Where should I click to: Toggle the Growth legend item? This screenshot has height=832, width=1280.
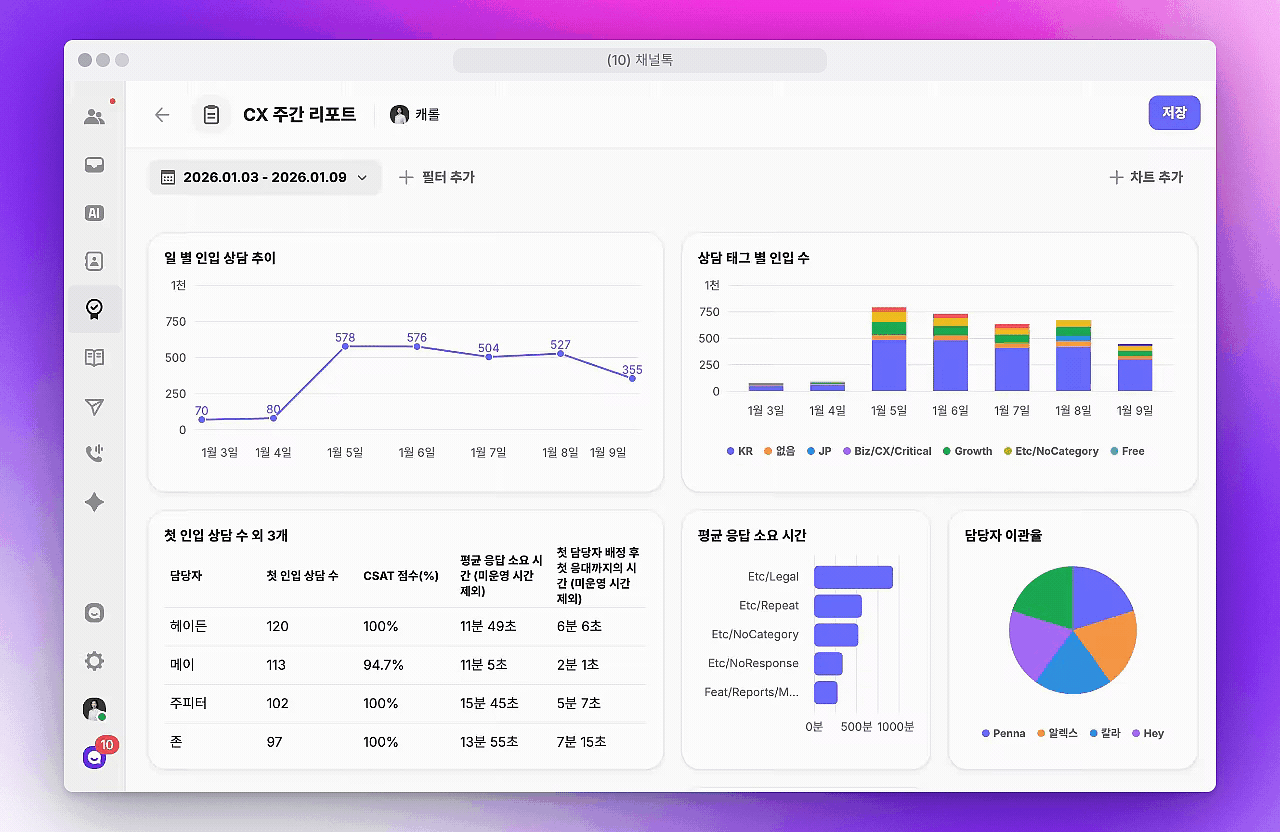point(967,451)
